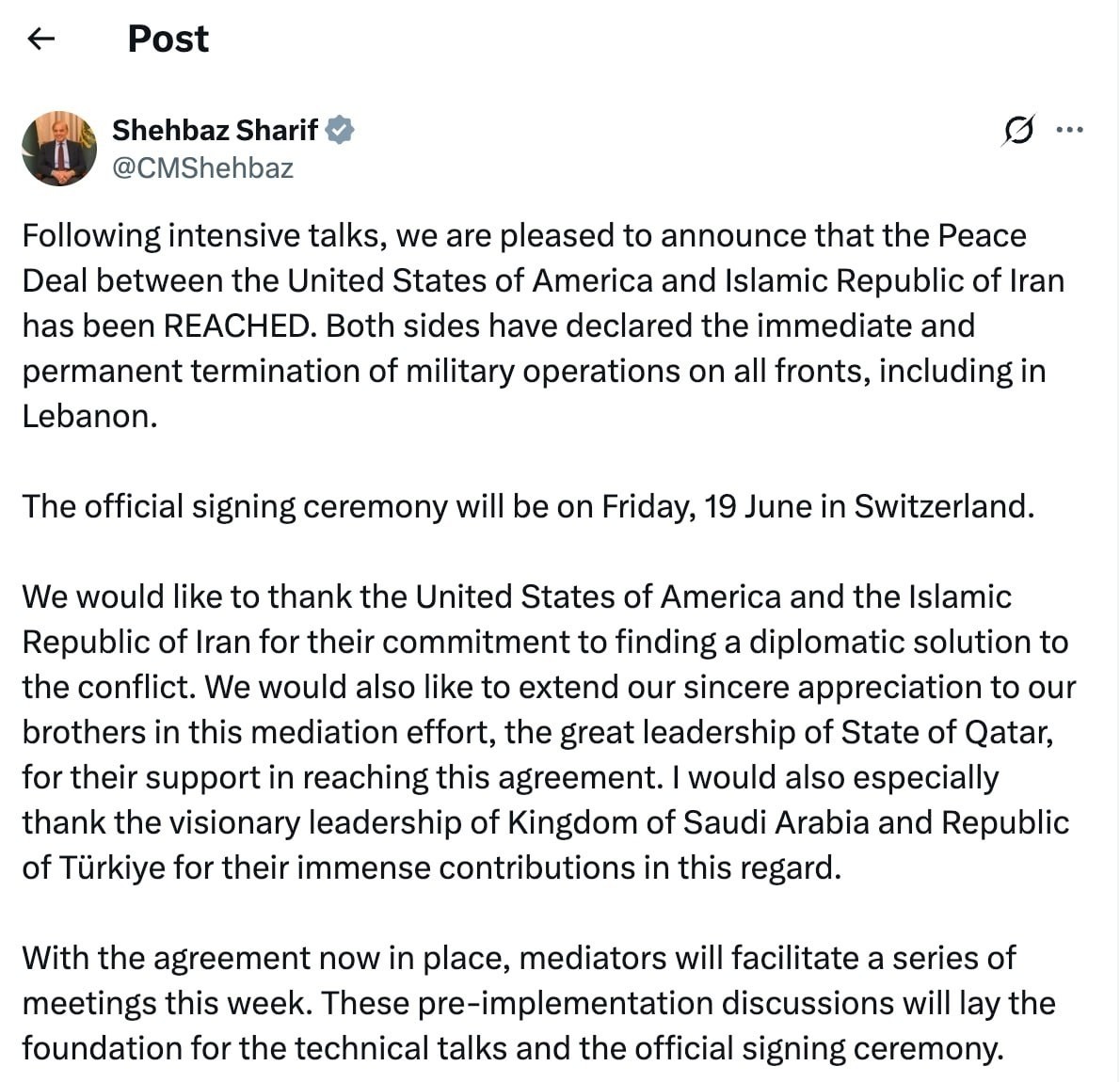Screen dimensions: 1120x1082
Task: Click the word Türkiye in post
Action: [112, 867]
